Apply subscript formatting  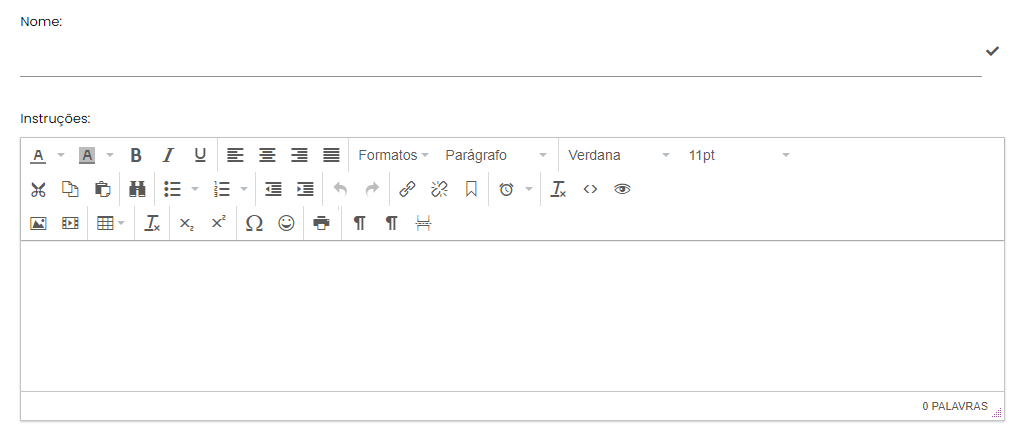[187, 223]
